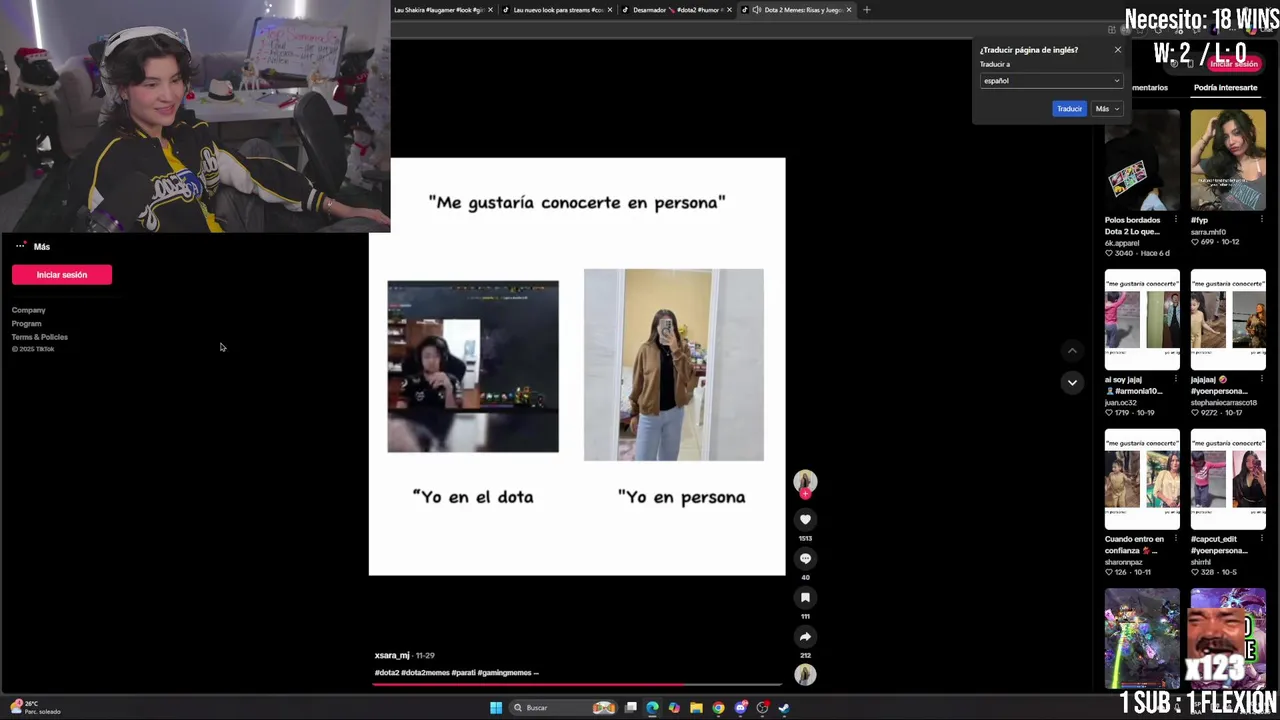1280x720 pixels.
Task: Open Discord from the taskbar
Action: click(740, 708)
